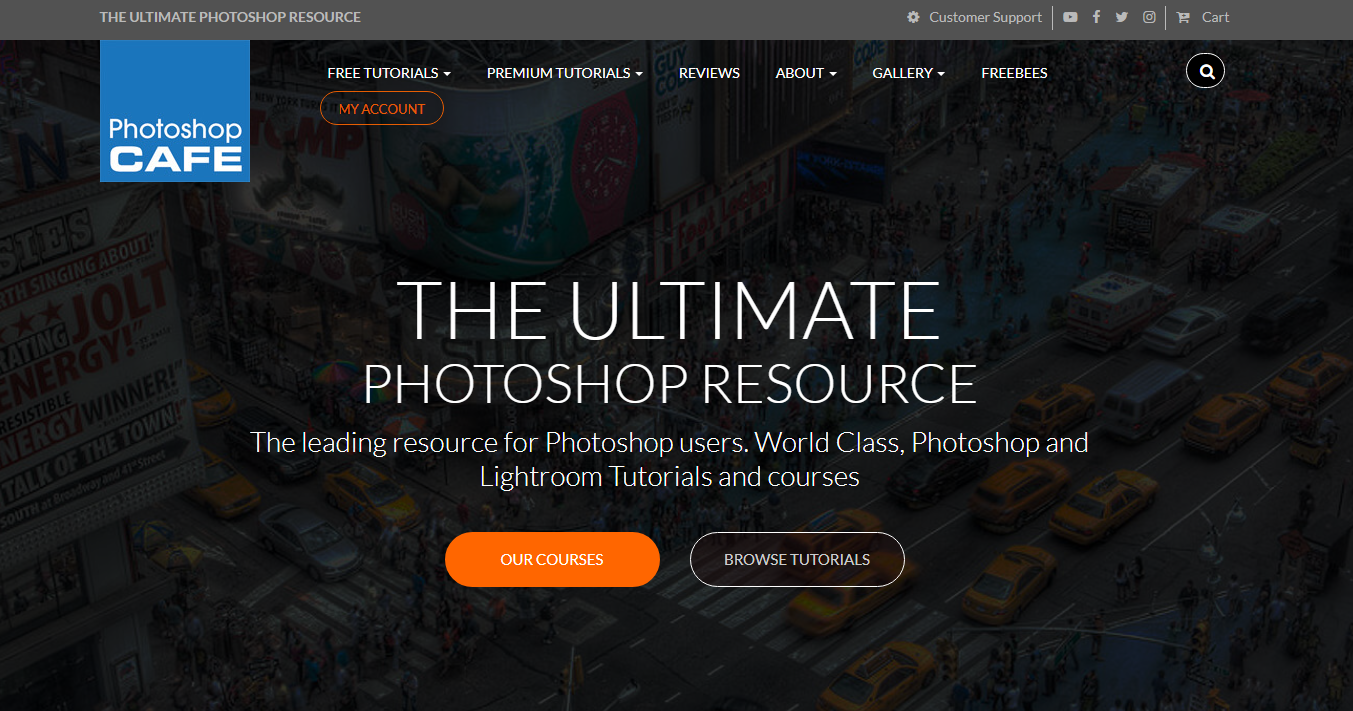The height and width of the screenshot is (711, 1353).
Task: Click the large 'THE ULTIMATE' heading
Action: [x=668, y=310]
